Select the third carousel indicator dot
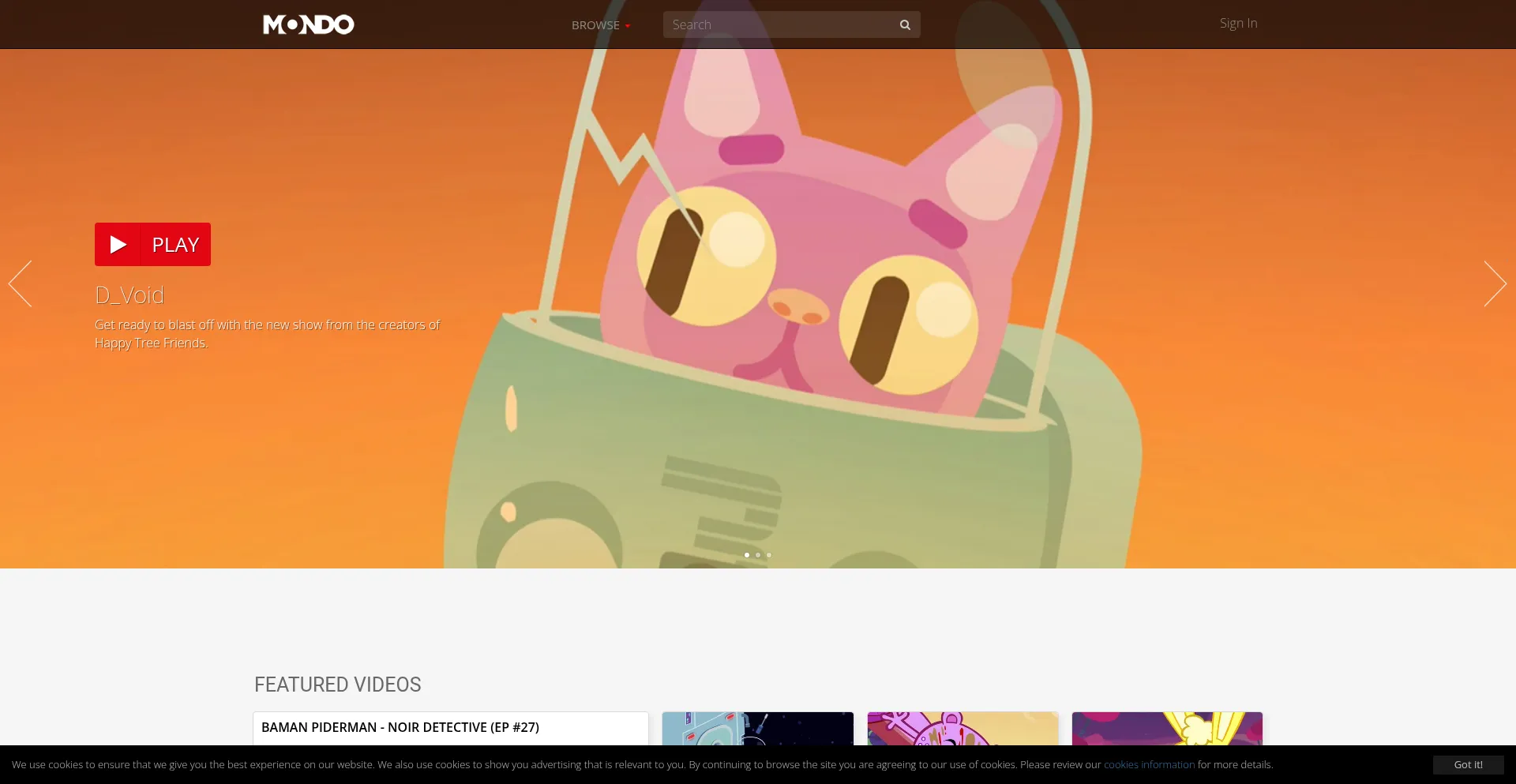 769,555
